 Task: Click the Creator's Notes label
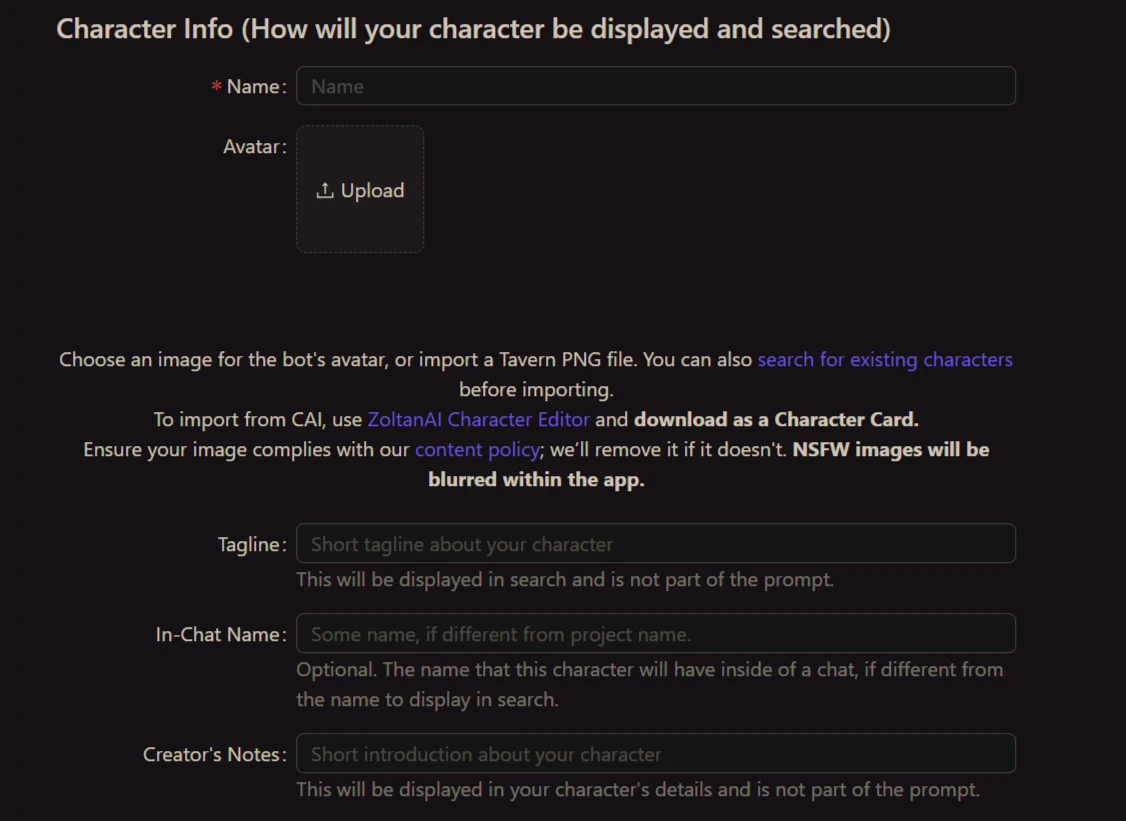(x=212, y=755)
